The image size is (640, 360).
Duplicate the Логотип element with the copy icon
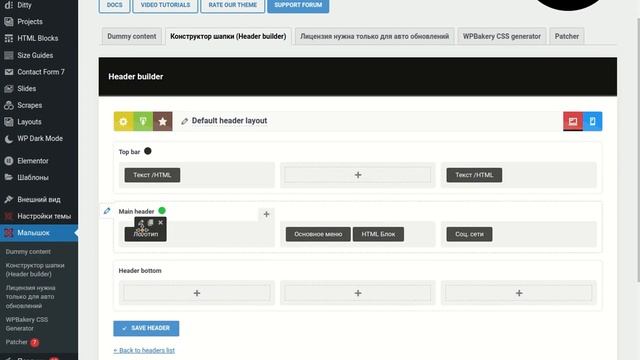[x=151, y=222]
